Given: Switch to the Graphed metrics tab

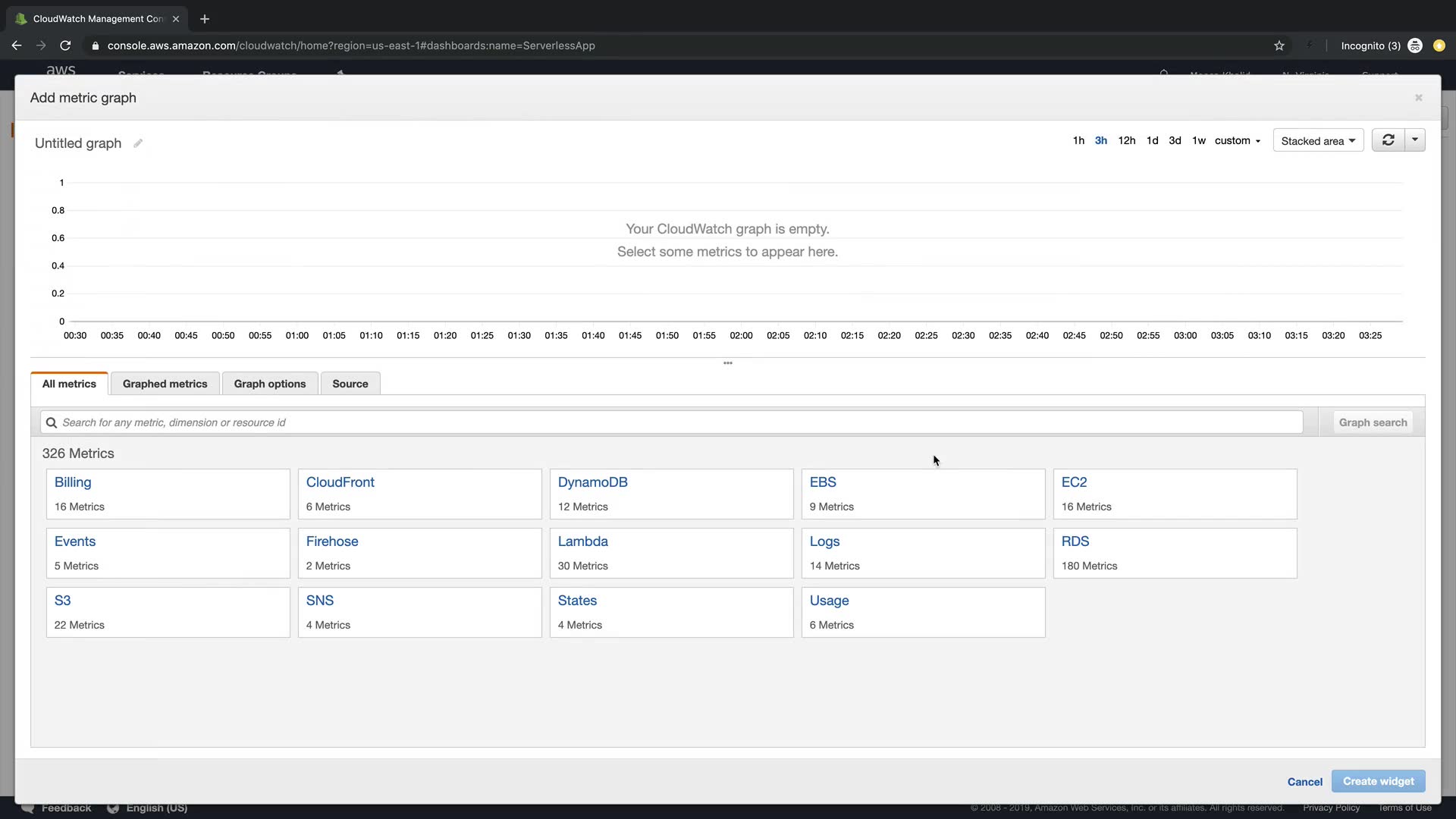Looking at the screenshot, I should pyautogui.click(x=165, y=384).
